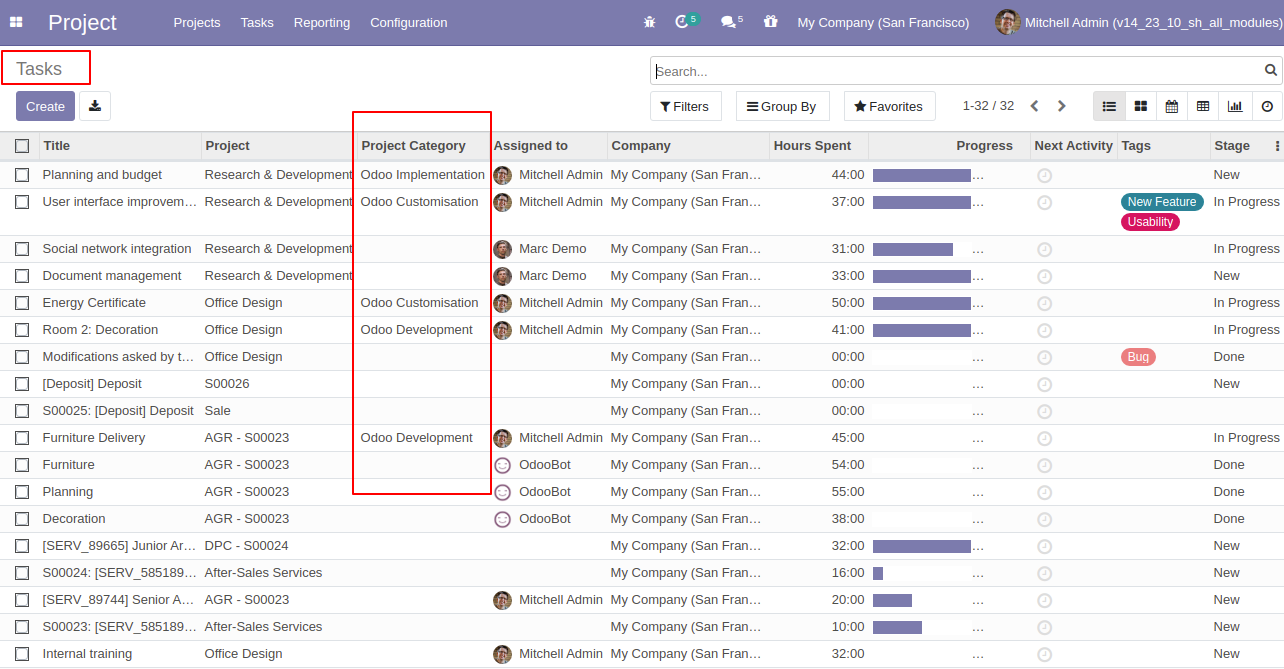Screen dimensions: 1284x669
Task: Open the activities clock icon in navbar
Action: tap(683, 22)
